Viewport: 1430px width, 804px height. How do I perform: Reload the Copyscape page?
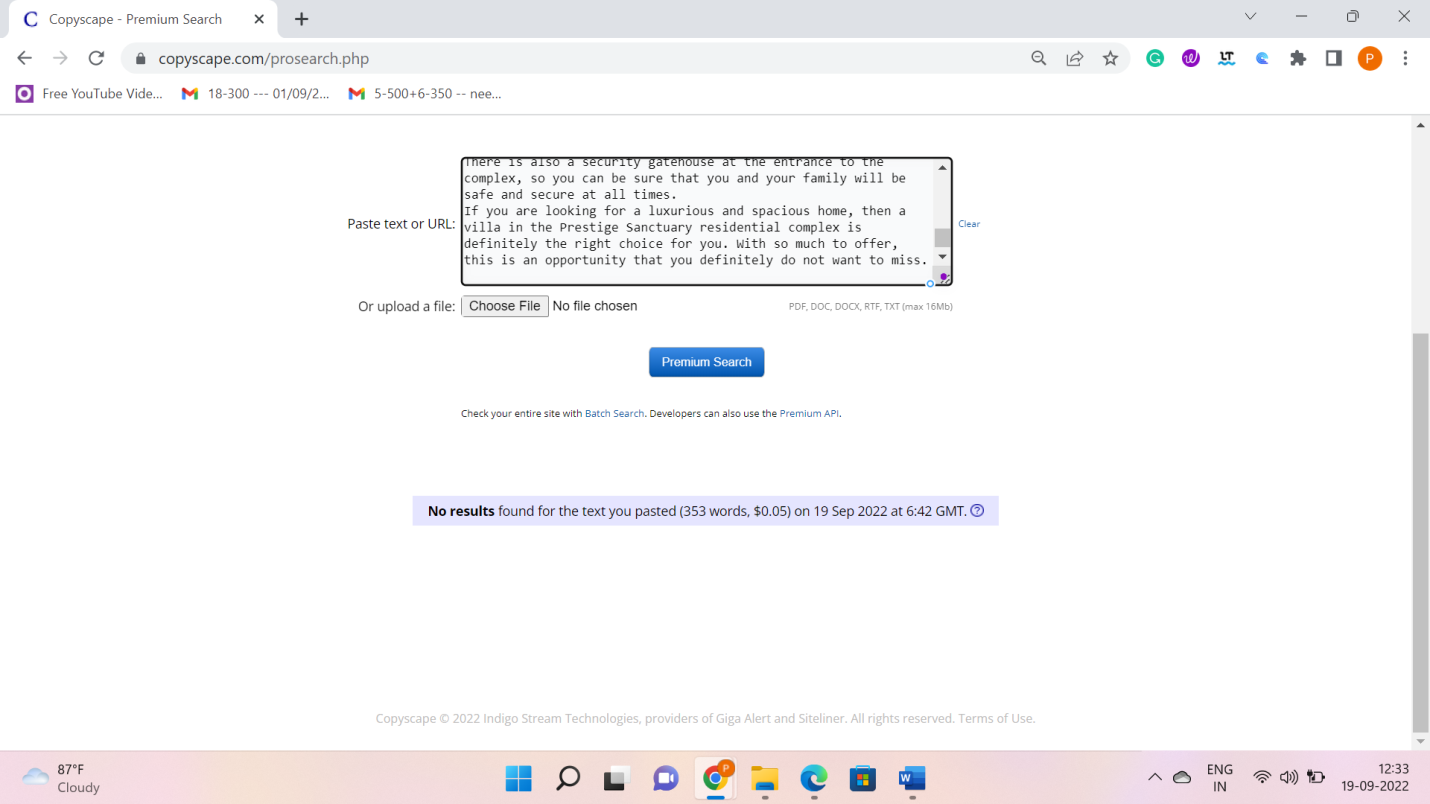click(x=96, y=59)
